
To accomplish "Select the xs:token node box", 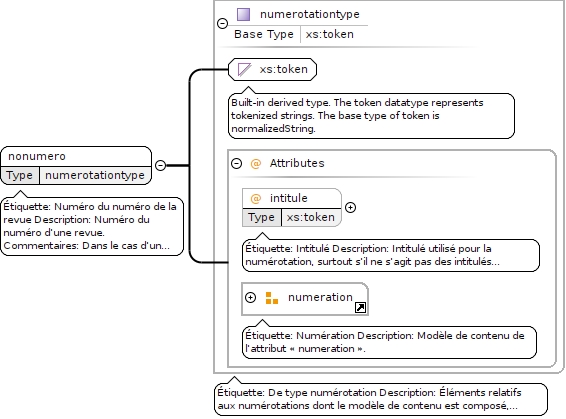I will (x=273, y=69).
